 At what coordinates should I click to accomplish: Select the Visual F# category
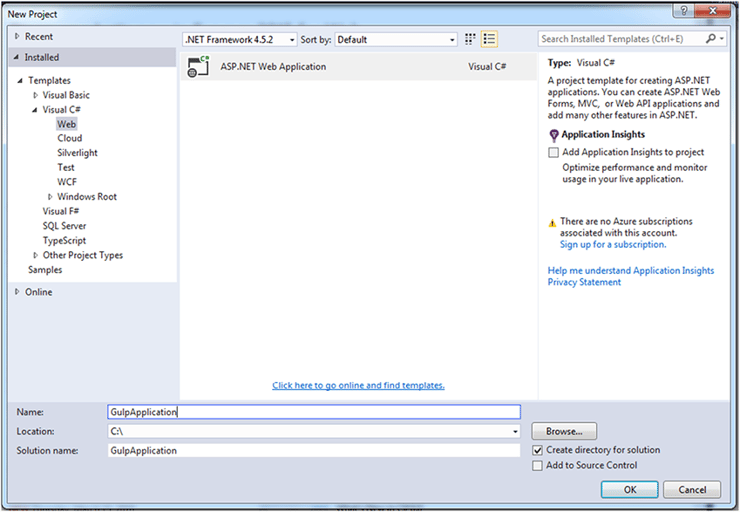click(x=61, y=211)
